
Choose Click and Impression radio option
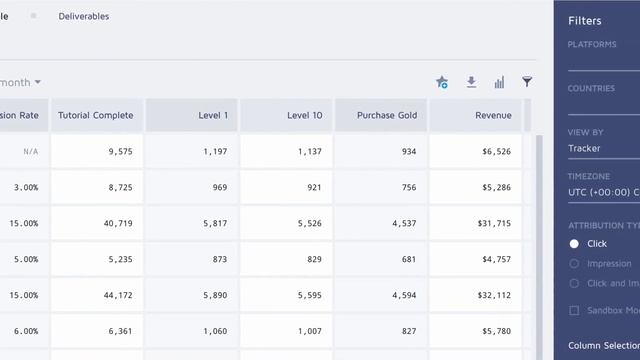pyautogui.click(x=574, y=283)
